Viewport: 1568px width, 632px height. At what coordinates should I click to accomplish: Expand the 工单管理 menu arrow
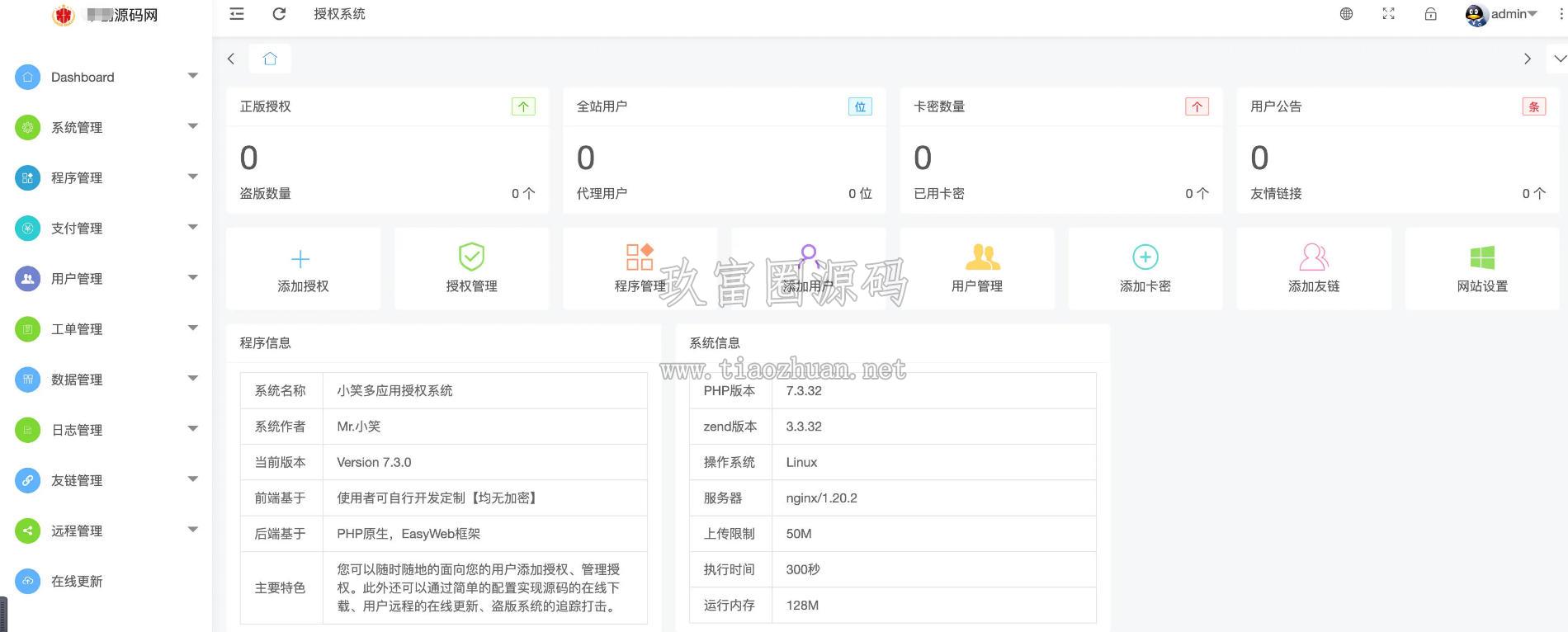(192, 328)
